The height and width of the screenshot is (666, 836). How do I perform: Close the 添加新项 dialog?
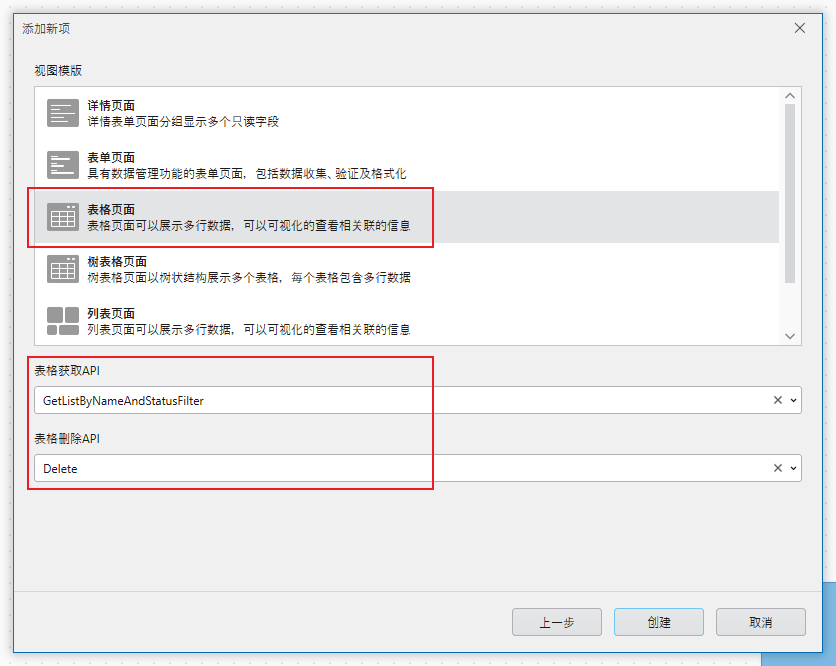(799, 28)
